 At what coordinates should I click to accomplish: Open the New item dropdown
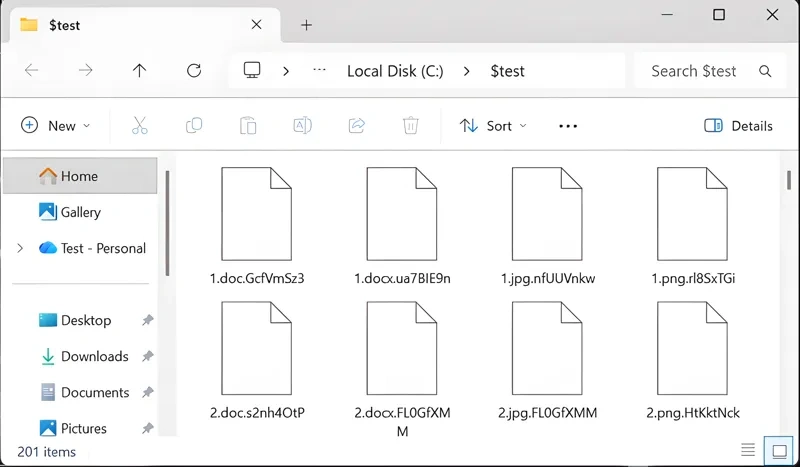click(x=56, y=126)
